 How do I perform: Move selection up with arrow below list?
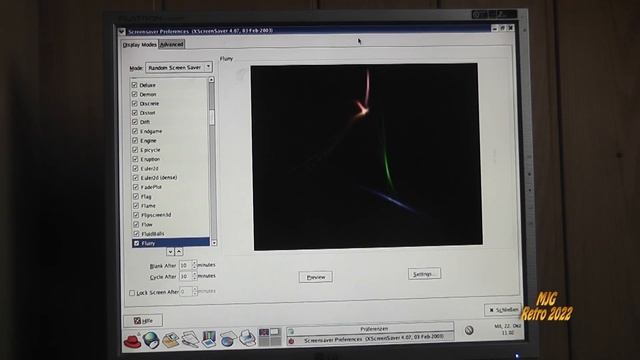click(x=179, y=252)
